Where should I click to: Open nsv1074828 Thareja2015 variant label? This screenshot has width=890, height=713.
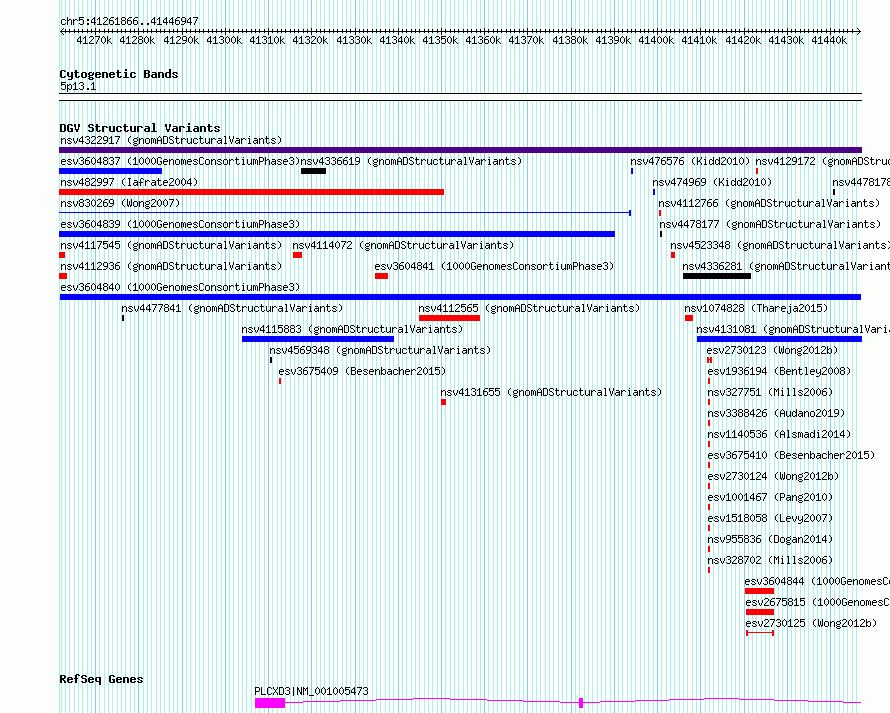pyautogui.click(x=756, y=308)
